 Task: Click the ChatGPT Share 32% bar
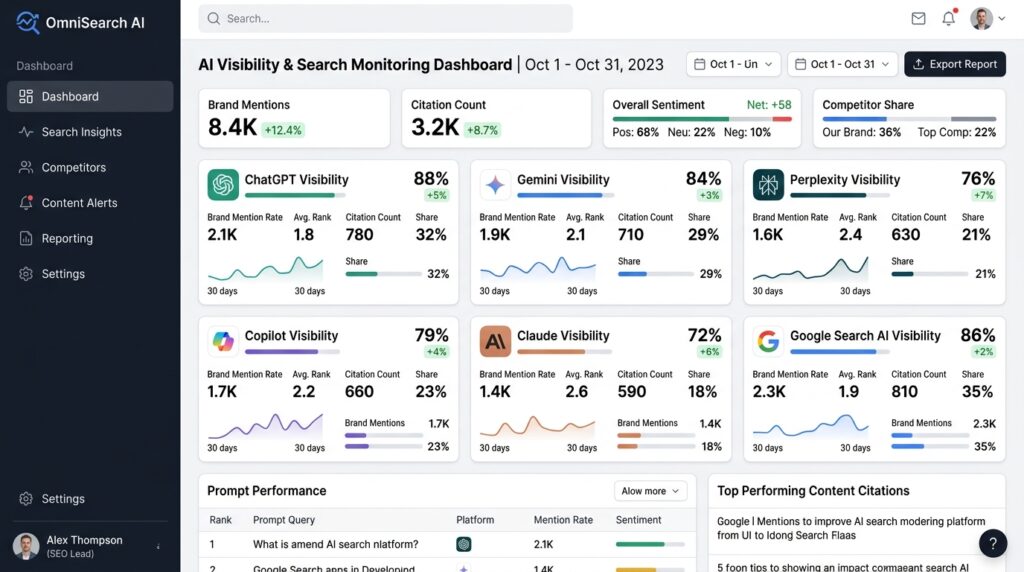tap(383, 274)
